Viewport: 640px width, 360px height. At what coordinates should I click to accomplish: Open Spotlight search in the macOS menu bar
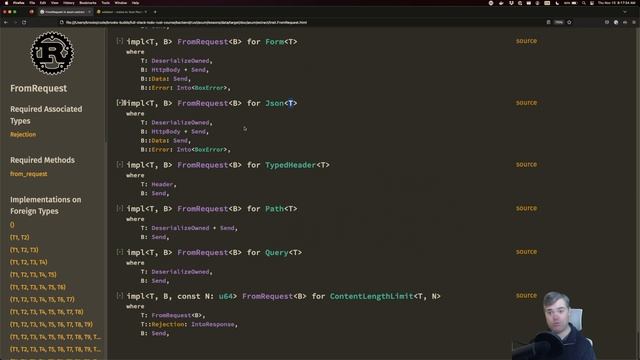584,3
